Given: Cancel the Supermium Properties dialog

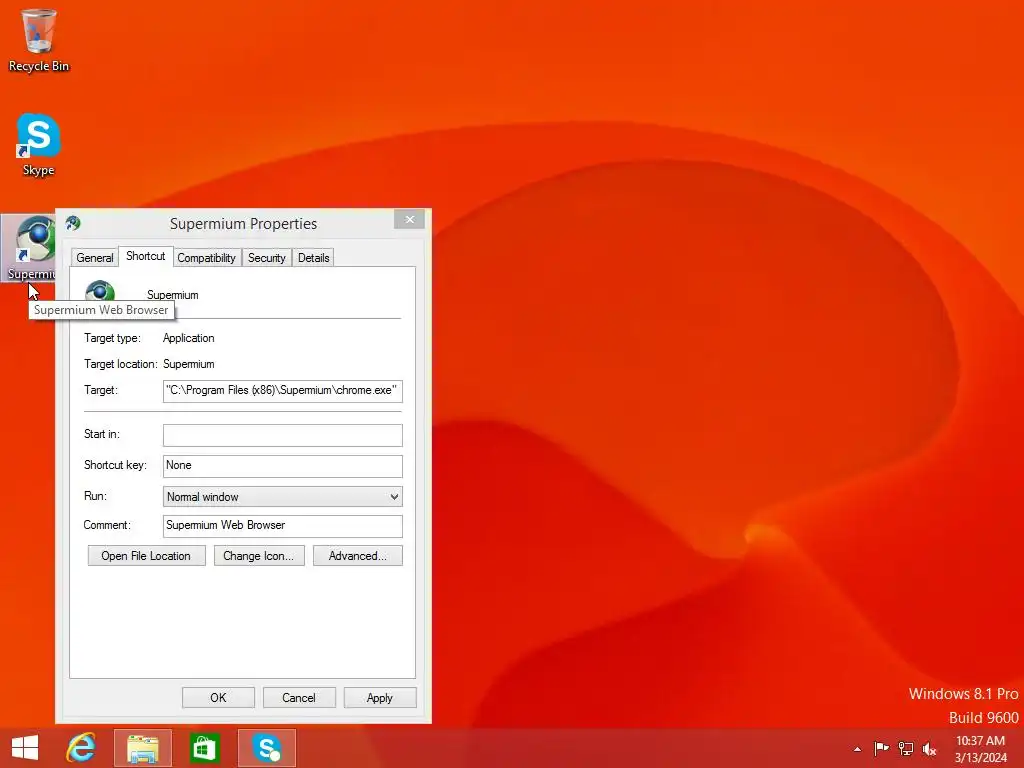Looking at the screenshot, I should pos(299,697).
